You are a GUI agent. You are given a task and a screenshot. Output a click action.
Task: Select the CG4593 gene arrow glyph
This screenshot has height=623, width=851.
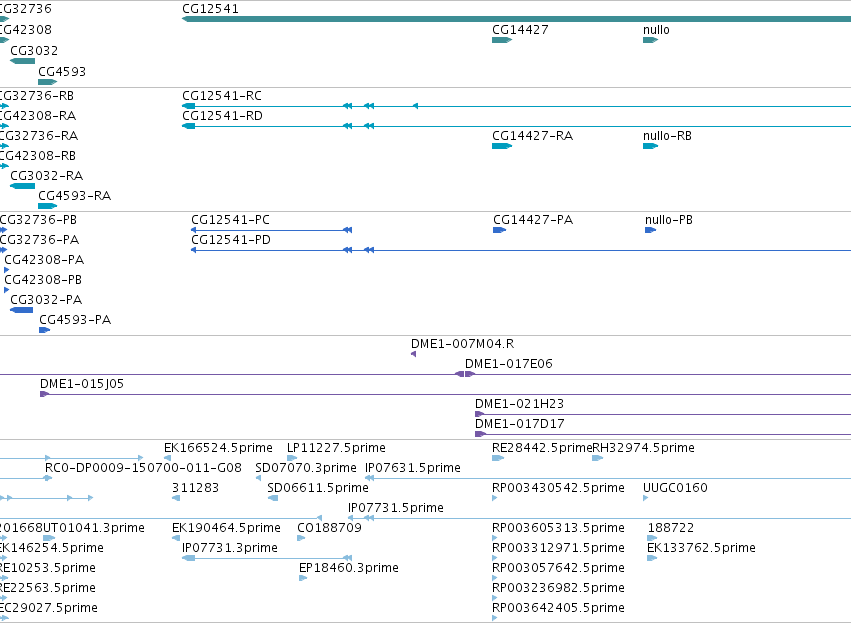[x=47, y=82]
